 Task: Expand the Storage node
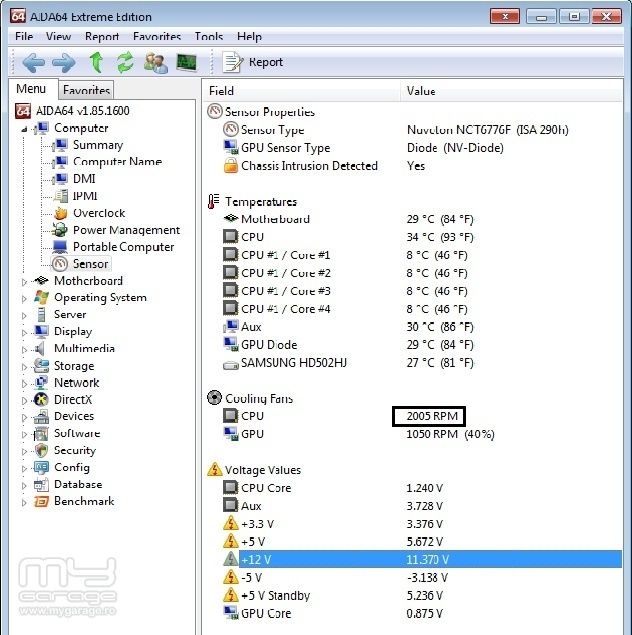(x=24, y=367)
